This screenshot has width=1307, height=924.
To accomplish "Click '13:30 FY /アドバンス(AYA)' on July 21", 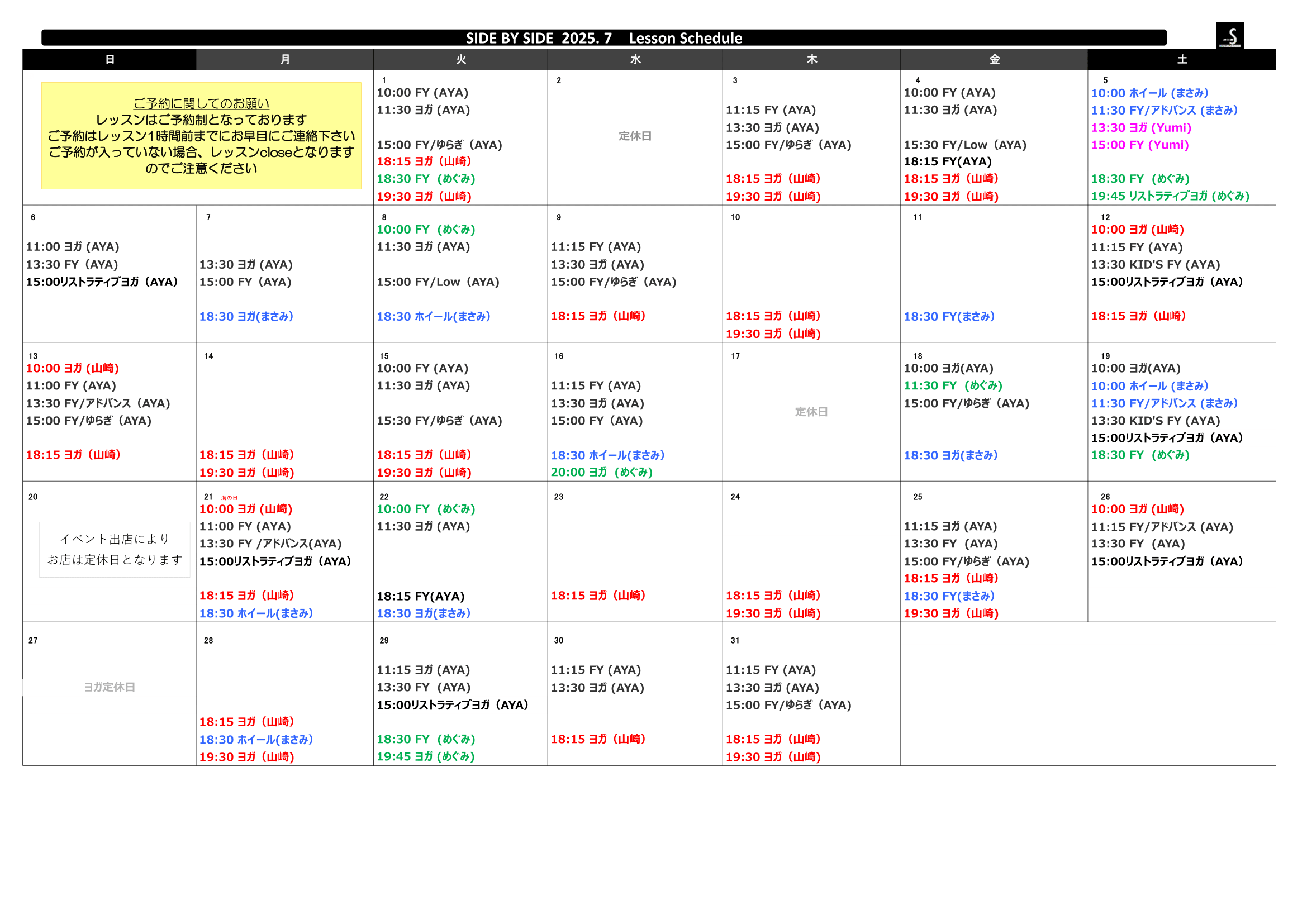I will [270, 544].
